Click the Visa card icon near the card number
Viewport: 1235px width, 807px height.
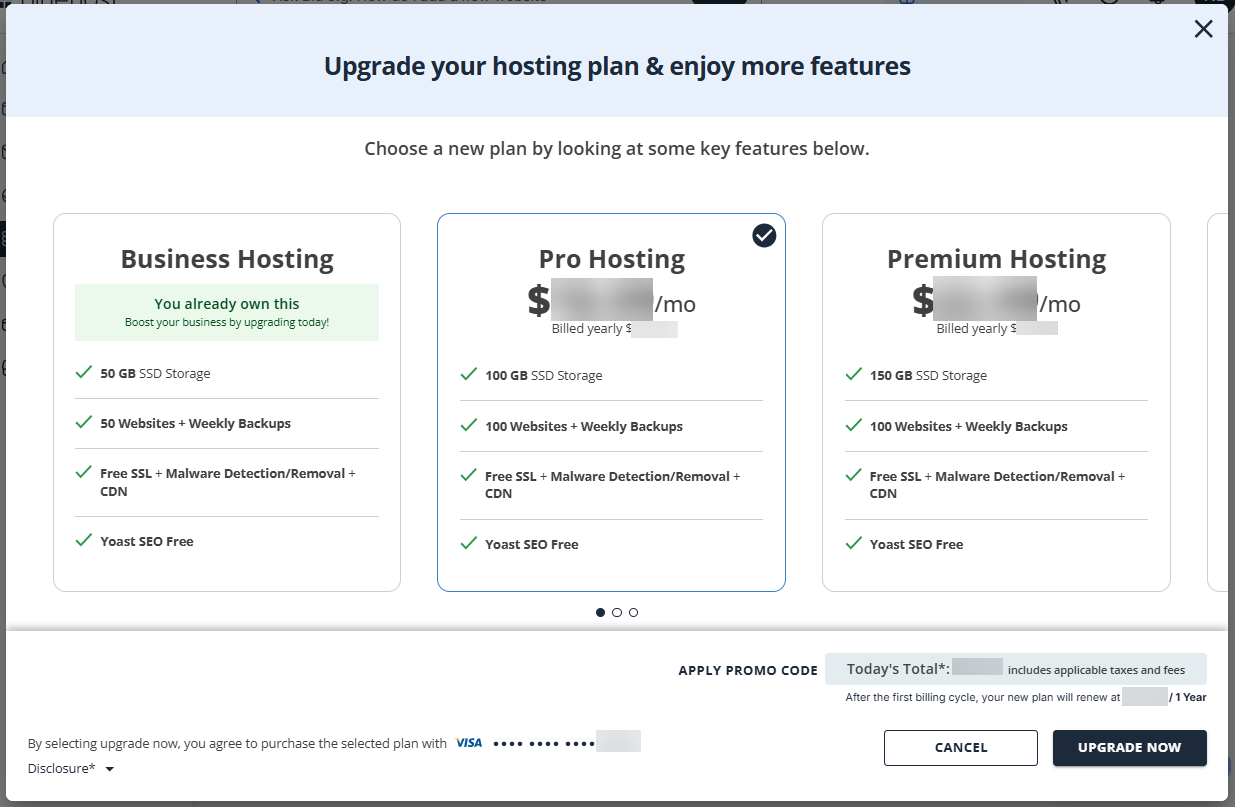click(469, 742)
